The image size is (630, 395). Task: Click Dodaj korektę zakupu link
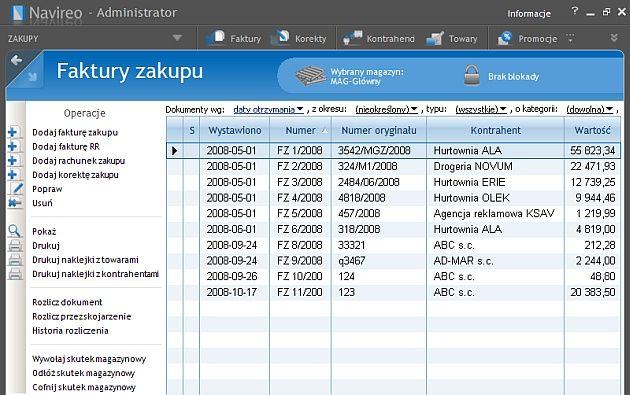76,175
